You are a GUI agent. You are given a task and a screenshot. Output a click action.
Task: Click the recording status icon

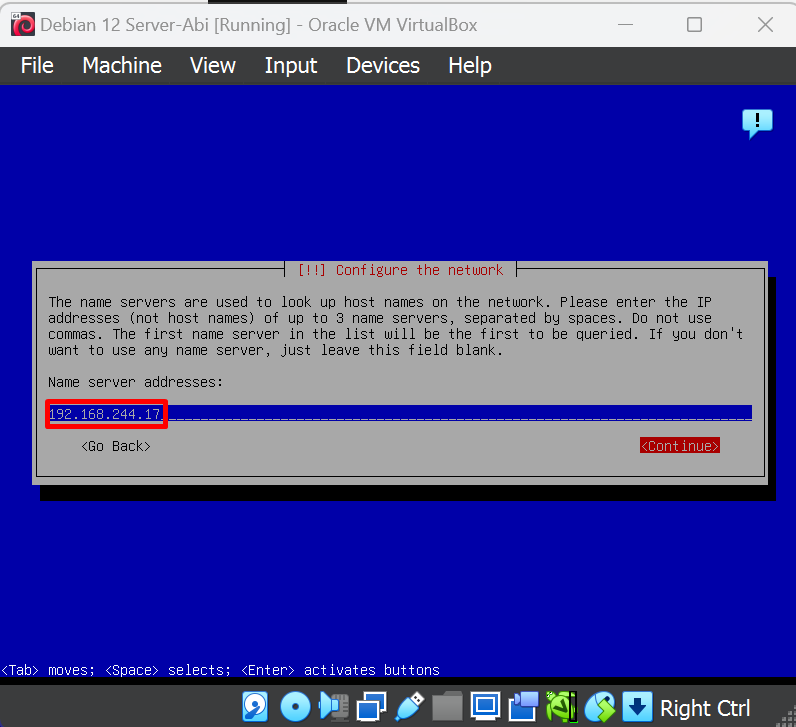click(523, 707)
